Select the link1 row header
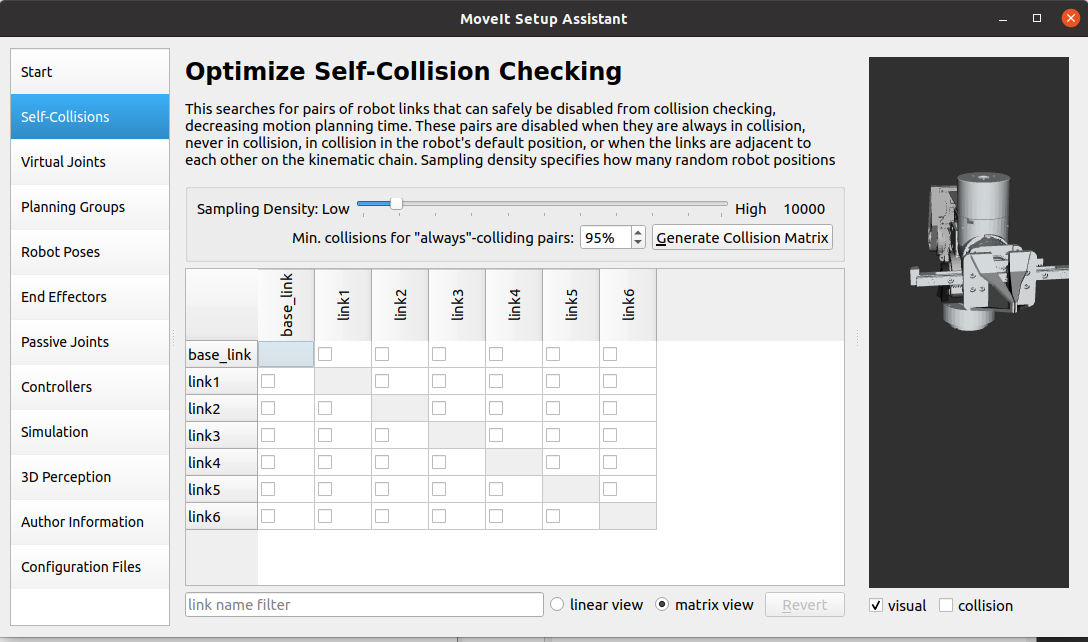Viewport: 1088px width, 642px height. point(221,381)
